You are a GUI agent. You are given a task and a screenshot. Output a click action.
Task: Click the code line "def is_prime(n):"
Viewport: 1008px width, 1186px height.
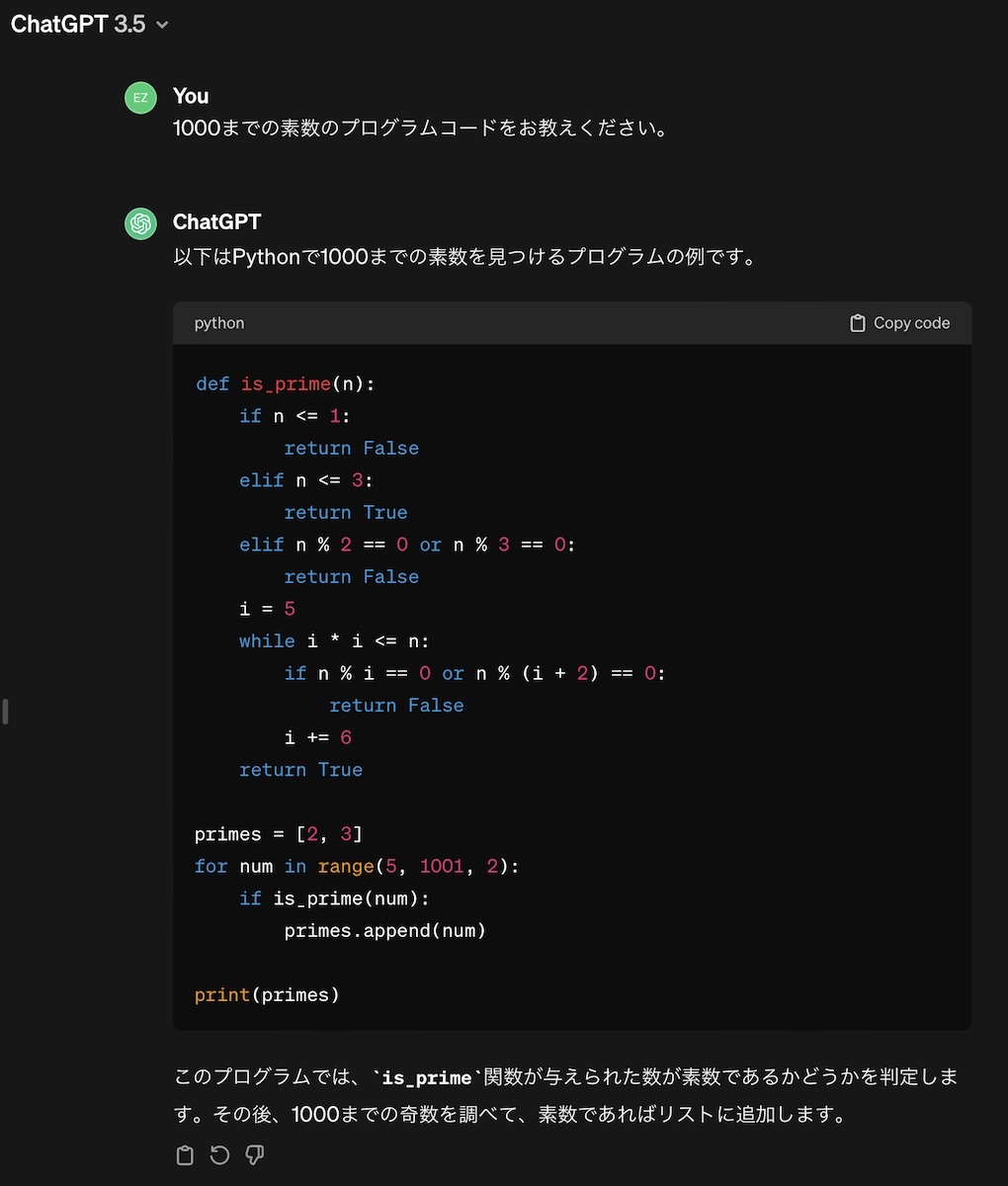coord(285,383)
